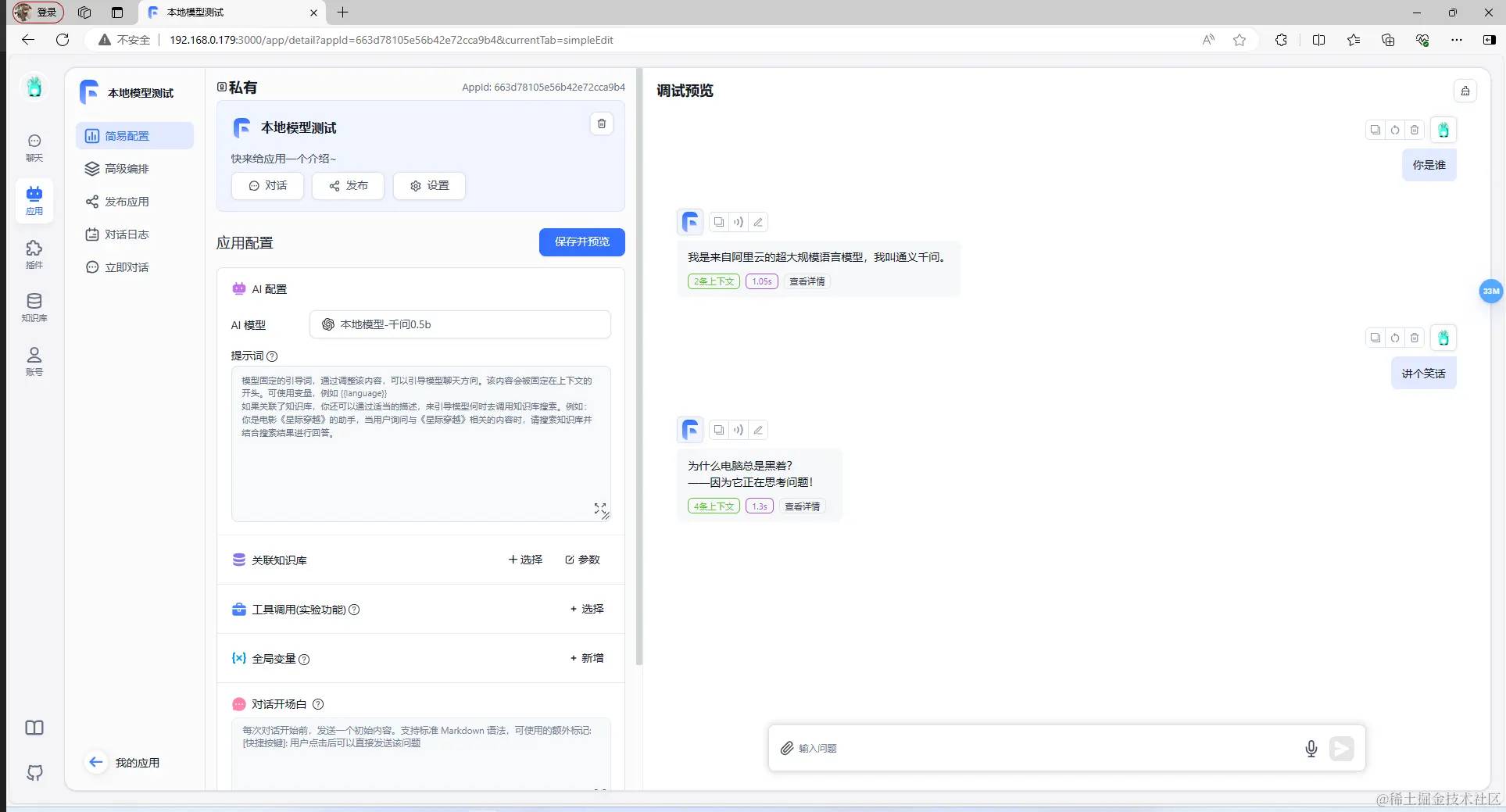Delete the '讲个笑话' message
1506x812 pixels.
coord(1415,338)
